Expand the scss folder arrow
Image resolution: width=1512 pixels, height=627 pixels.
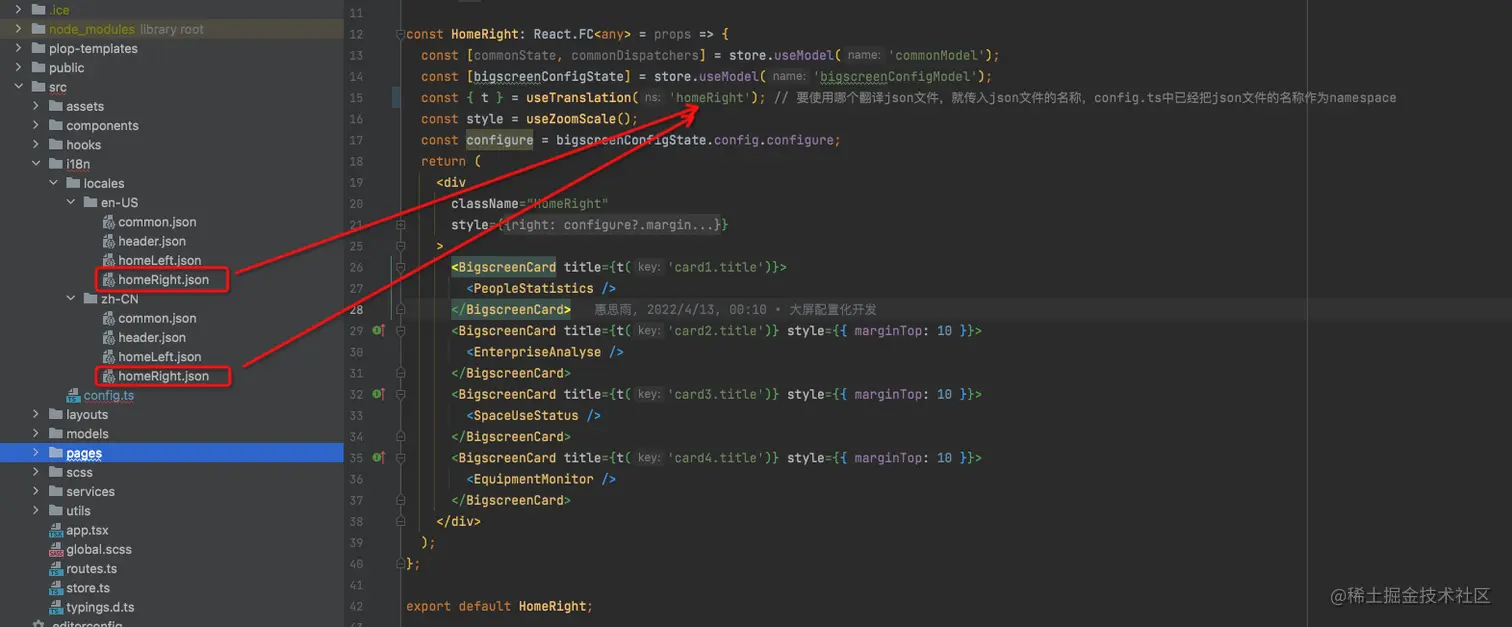(36, 472)
